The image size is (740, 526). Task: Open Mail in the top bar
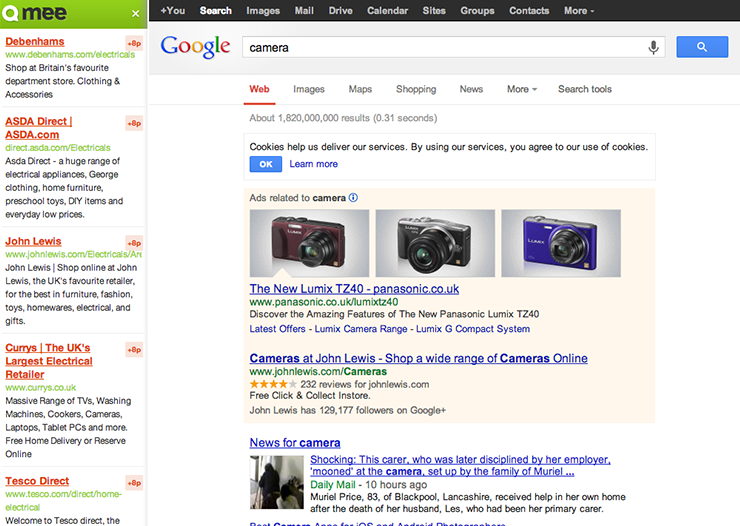pyautogui.click(x=304, y=10)
